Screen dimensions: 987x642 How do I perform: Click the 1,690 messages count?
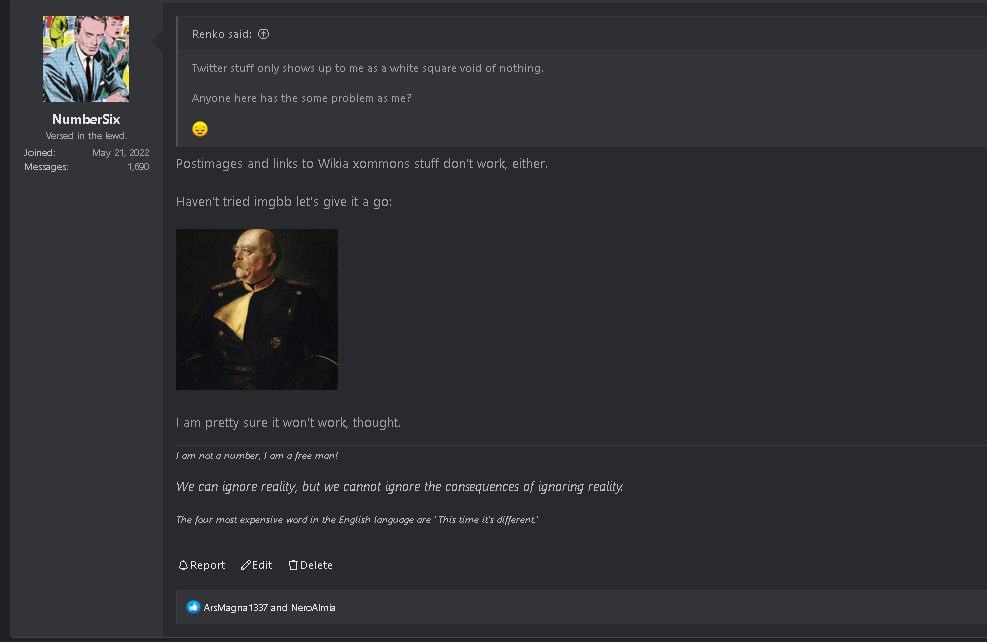(138, 167)
